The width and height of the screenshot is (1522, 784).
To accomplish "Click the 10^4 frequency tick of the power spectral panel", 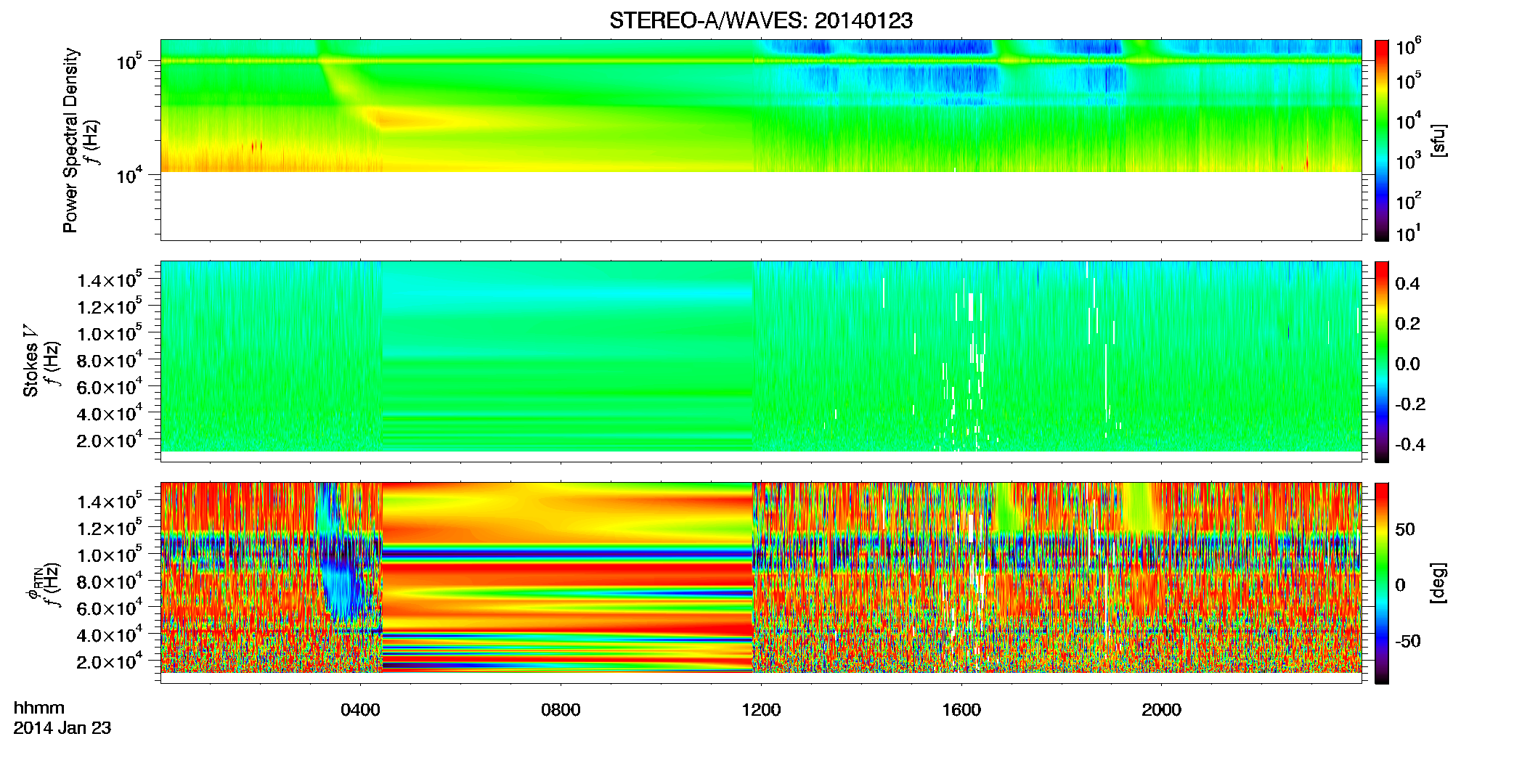I will tap(129, 174).
